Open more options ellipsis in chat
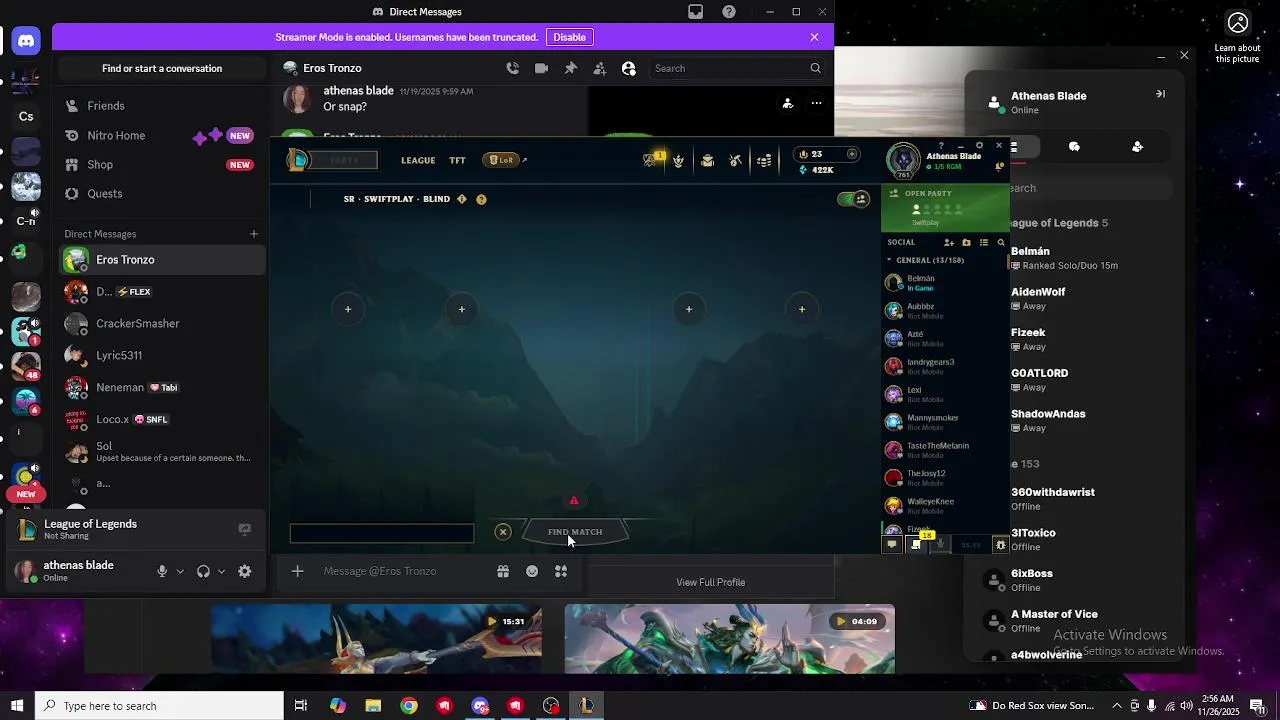Screen dimensions: 1280x720 (x=816, y=103)
